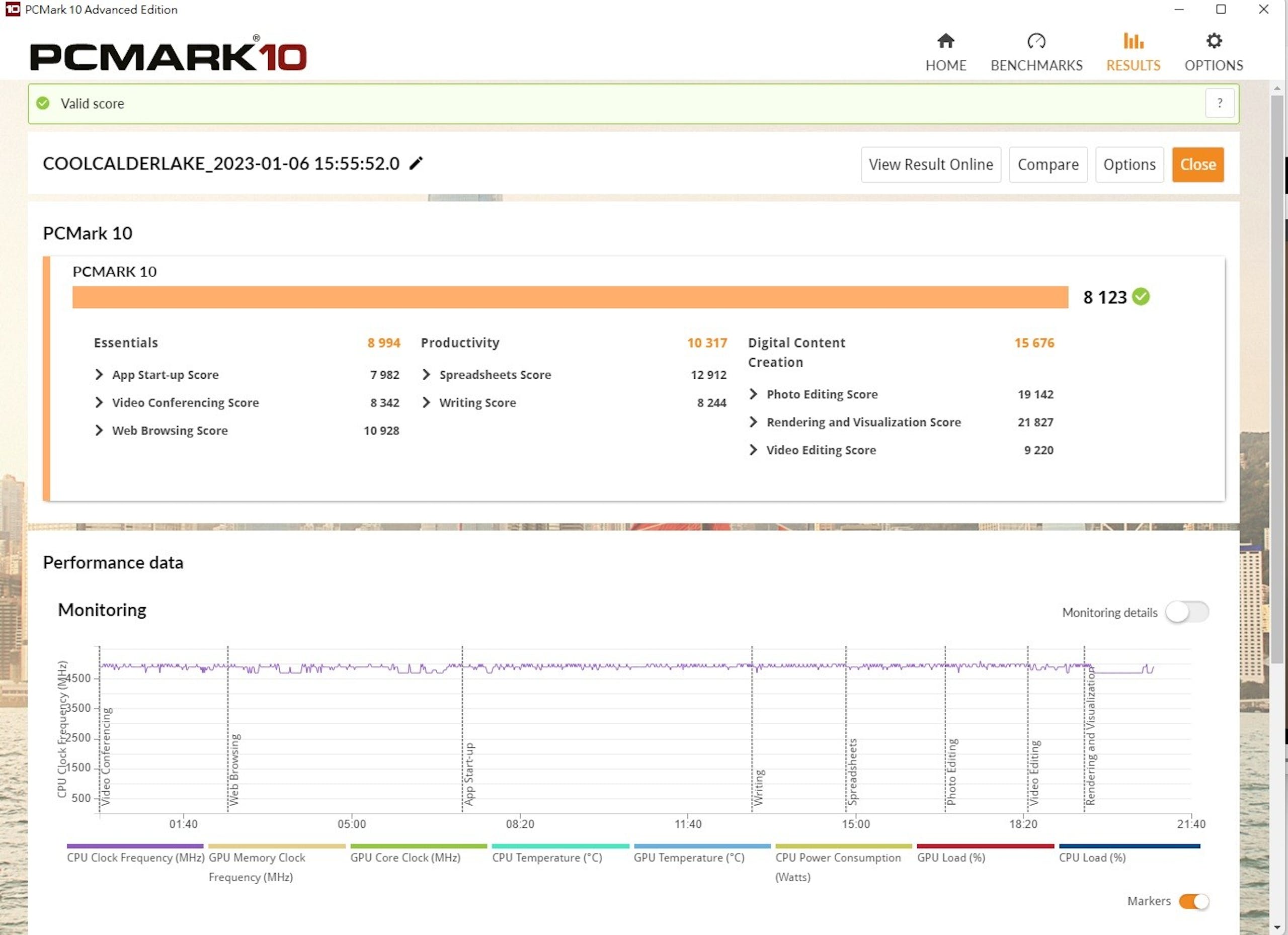This screenshot has height=935, width=1288.
Task: Close the result with orange Close button
Action: point(1198,164)
